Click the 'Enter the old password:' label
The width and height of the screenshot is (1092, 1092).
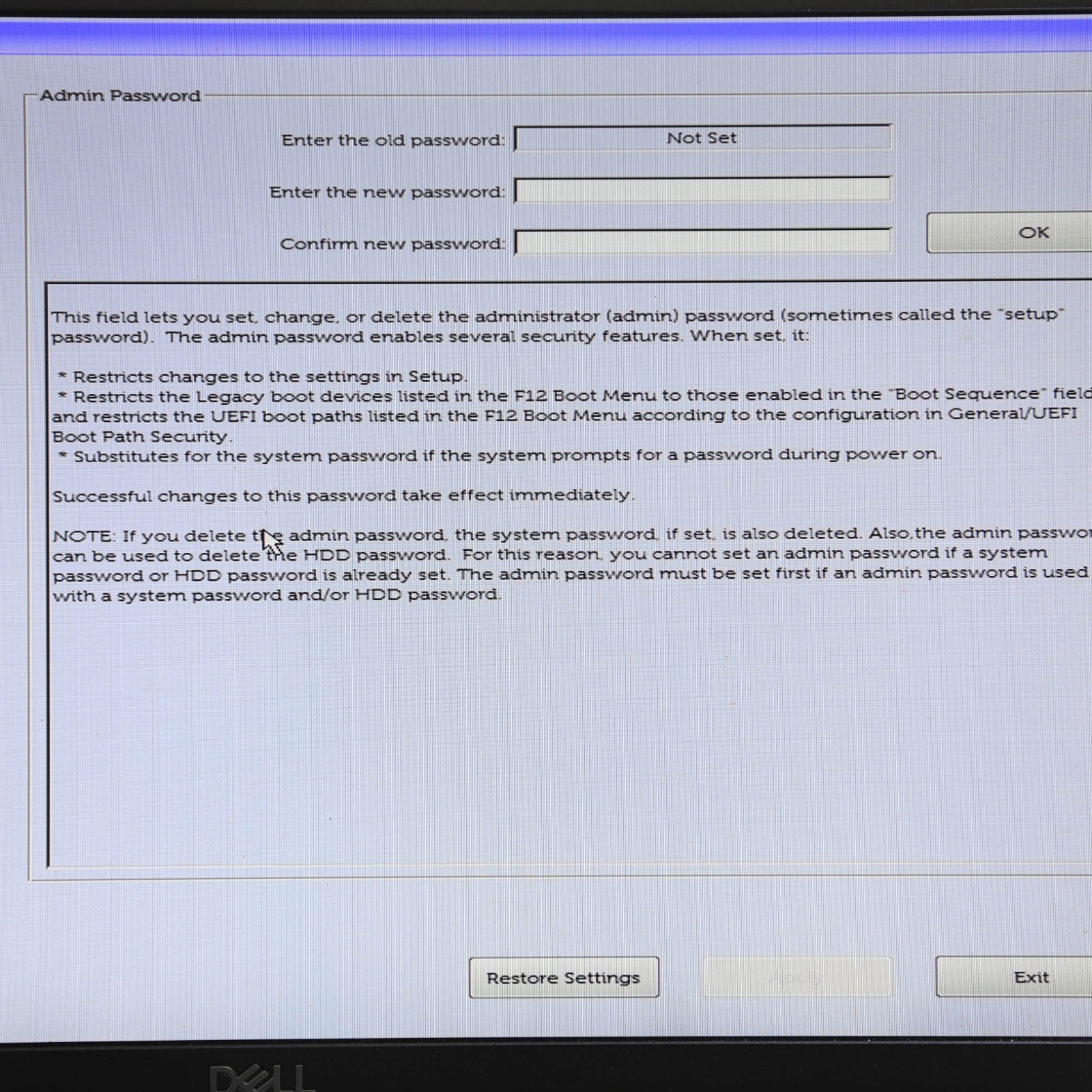(x=393, y=140)
